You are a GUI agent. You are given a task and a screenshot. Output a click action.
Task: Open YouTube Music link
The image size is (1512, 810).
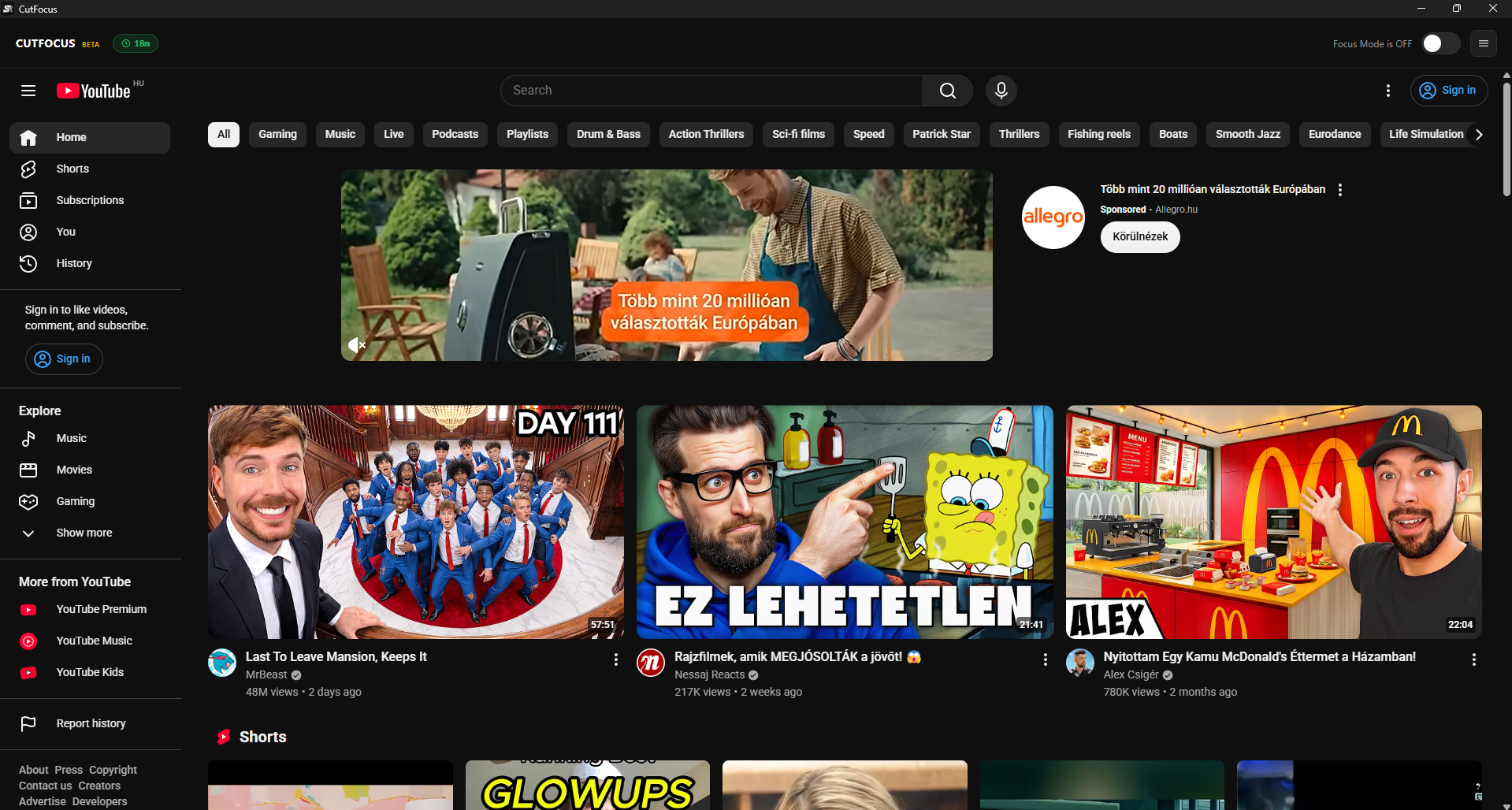90,641
